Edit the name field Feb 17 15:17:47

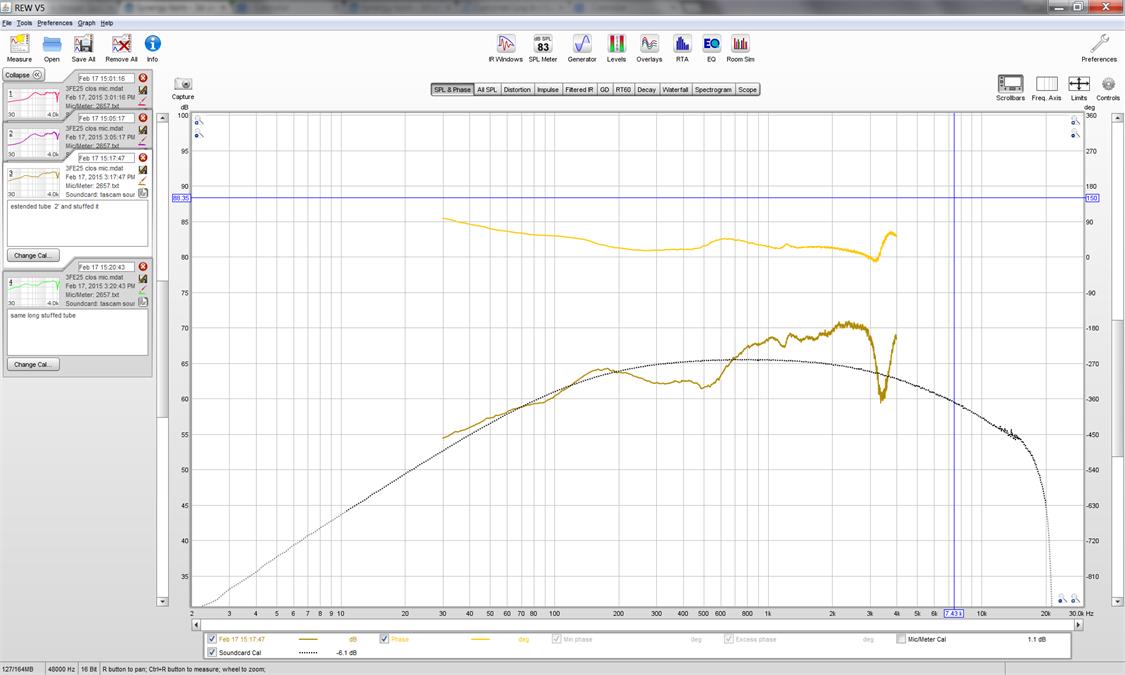coord(105,158)
